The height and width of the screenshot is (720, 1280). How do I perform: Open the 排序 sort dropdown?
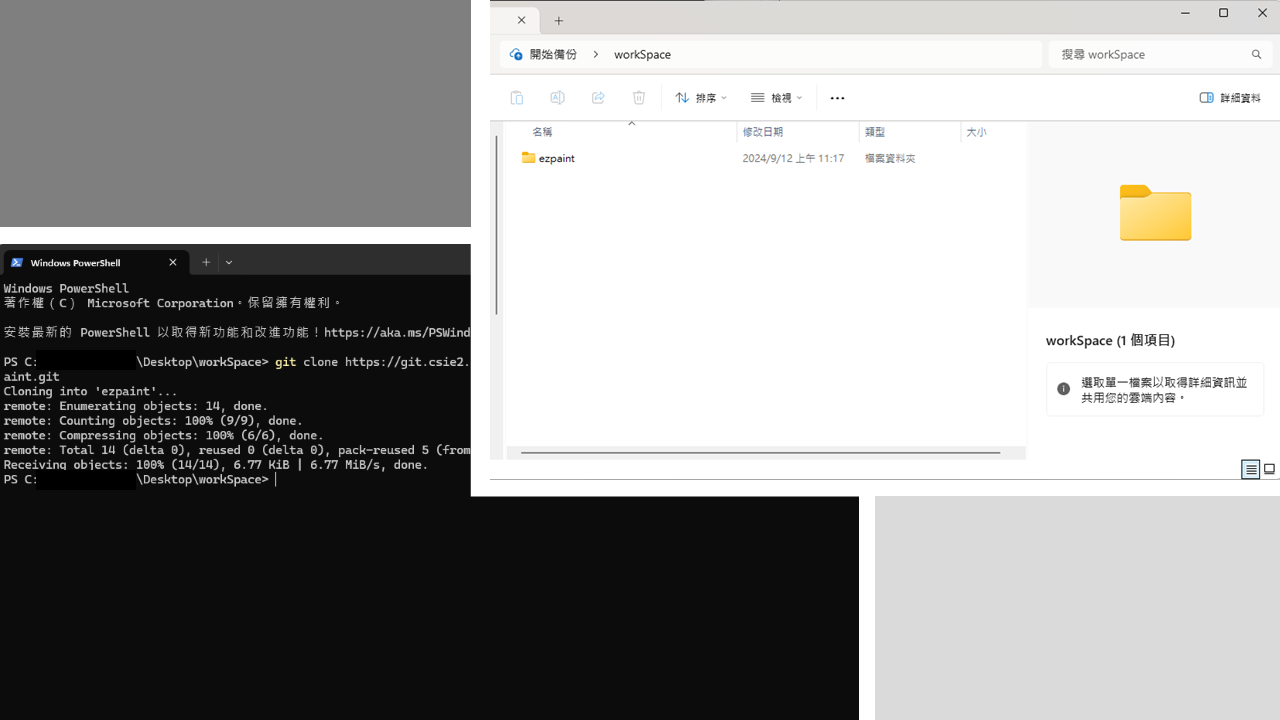tap(701, 98)
